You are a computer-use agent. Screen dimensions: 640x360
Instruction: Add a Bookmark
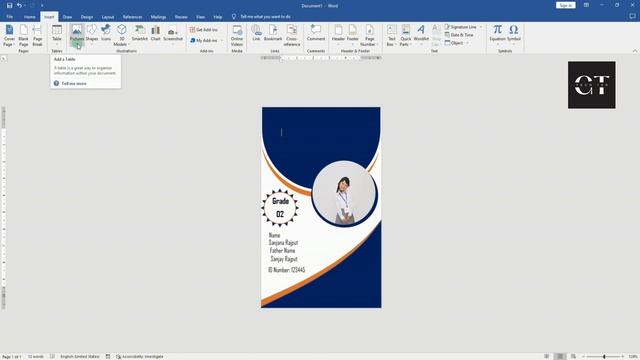tap(273, 33)
